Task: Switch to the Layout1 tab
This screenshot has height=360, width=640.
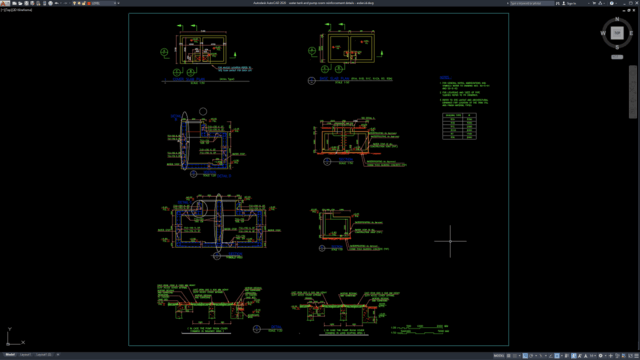Action: coord(25,355)
